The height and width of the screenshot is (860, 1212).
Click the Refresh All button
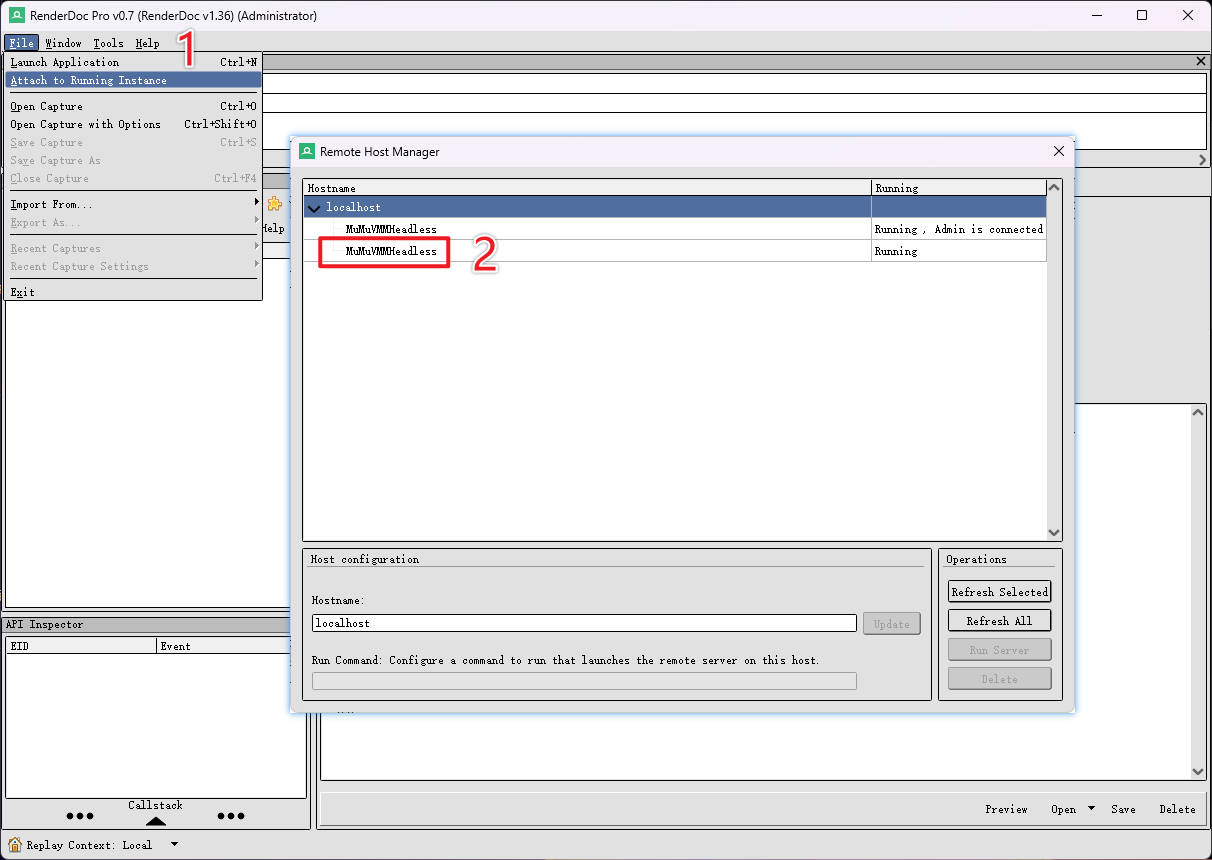pyautogui.click(x=999, y=621)
